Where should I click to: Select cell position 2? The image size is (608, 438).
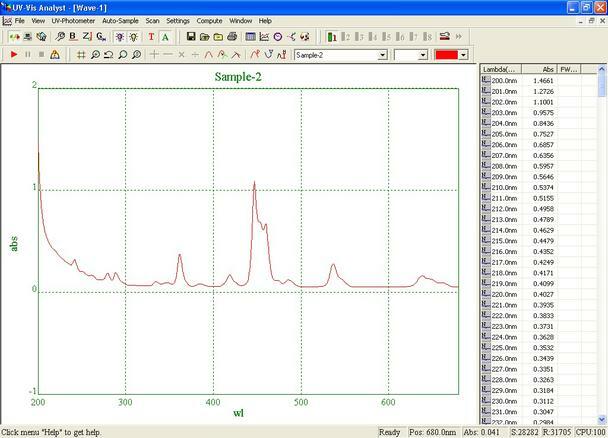(x=345, y=37)
